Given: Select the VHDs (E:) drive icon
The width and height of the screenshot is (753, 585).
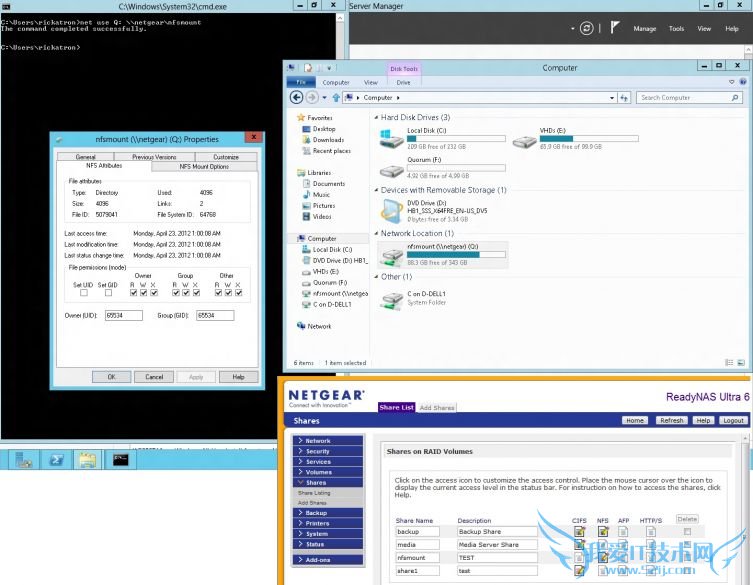Looking at the screenshot, I should 524,141.
